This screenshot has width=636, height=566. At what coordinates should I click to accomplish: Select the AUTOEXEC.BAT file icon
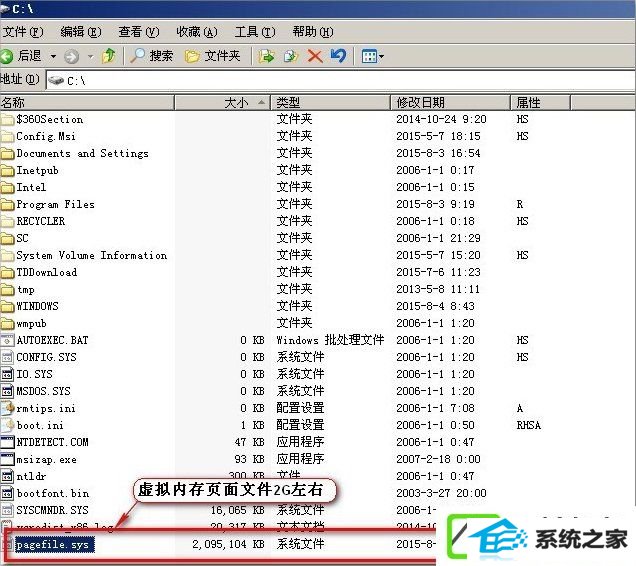7,340
